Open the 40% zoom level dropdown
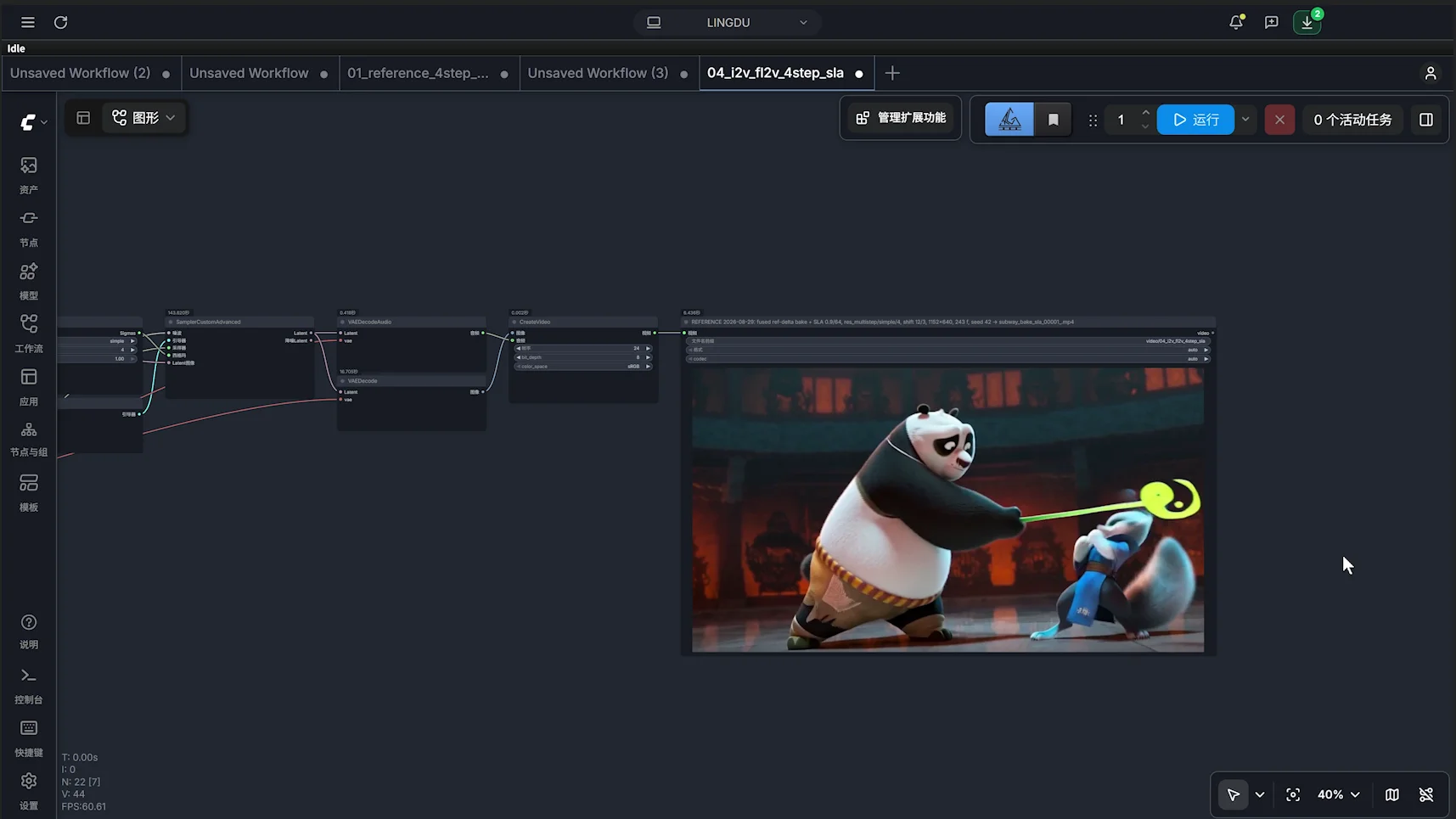1456x819 pixels. pyautogui.click(x=1338, y=794)
